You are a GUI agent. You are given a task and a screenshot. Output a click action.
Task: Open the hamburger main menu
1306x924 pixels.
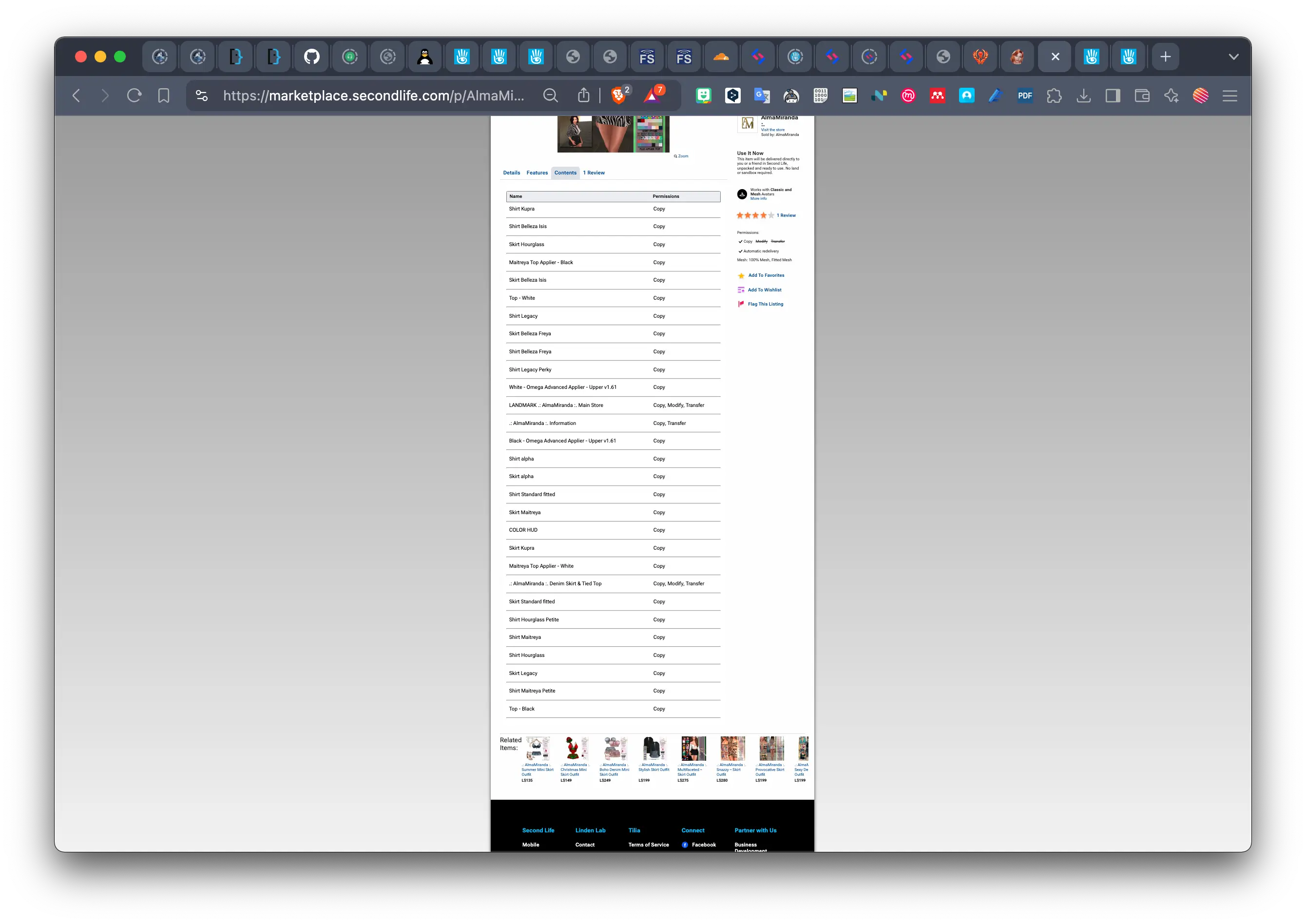[x=1230, y=96]
